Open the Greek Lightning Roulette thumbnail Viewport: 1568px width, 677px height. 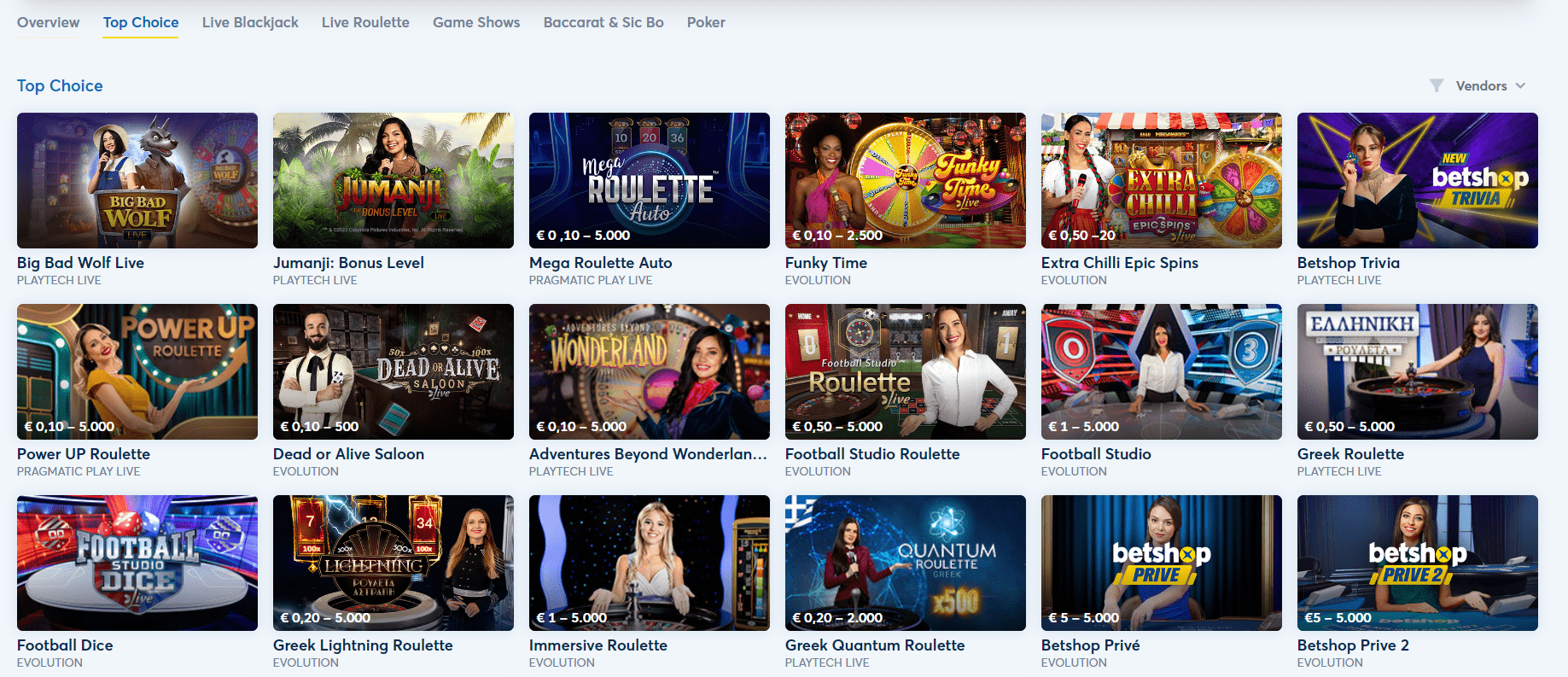(x=393, y=563)
